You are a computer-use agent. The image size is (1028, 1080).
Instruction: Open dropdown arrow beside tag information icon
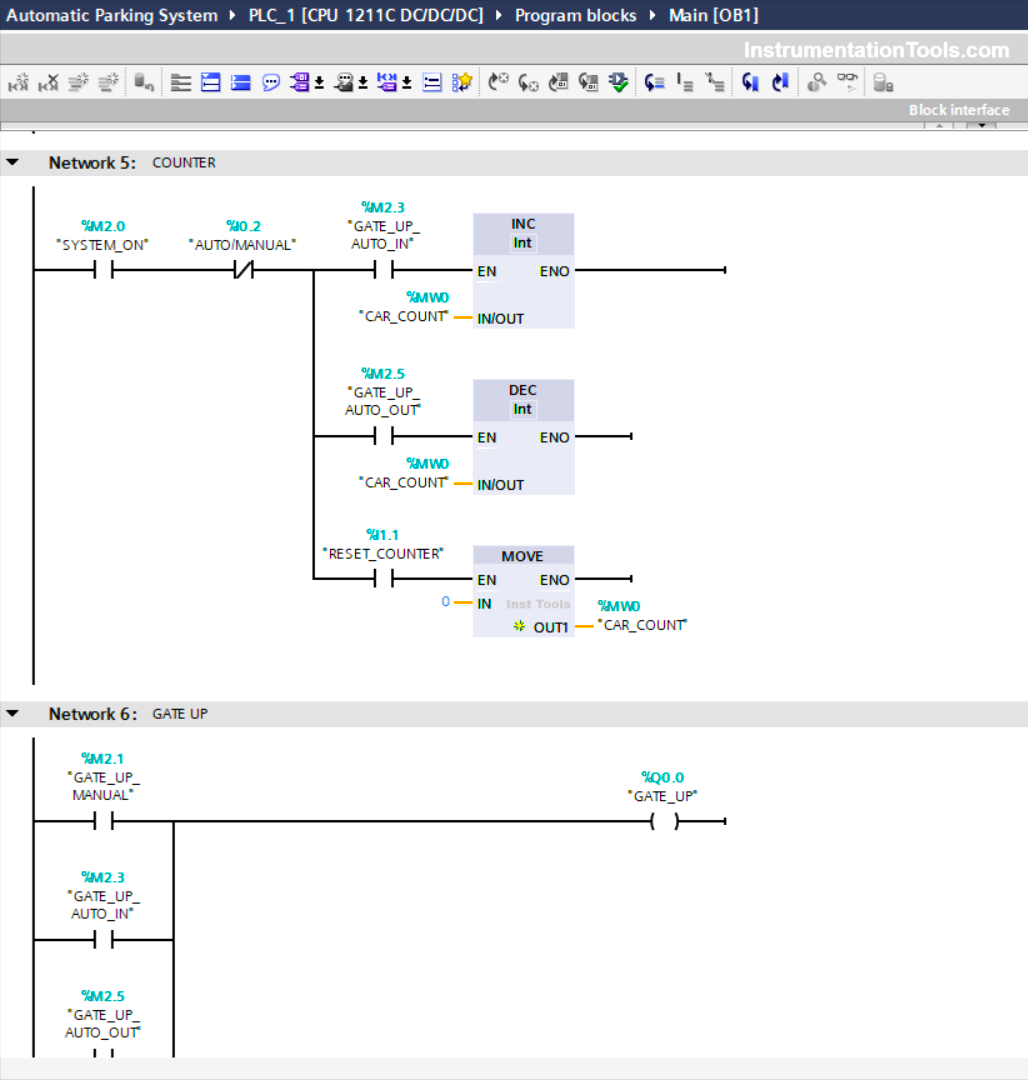pyautogui.click(x=363, y=83)
